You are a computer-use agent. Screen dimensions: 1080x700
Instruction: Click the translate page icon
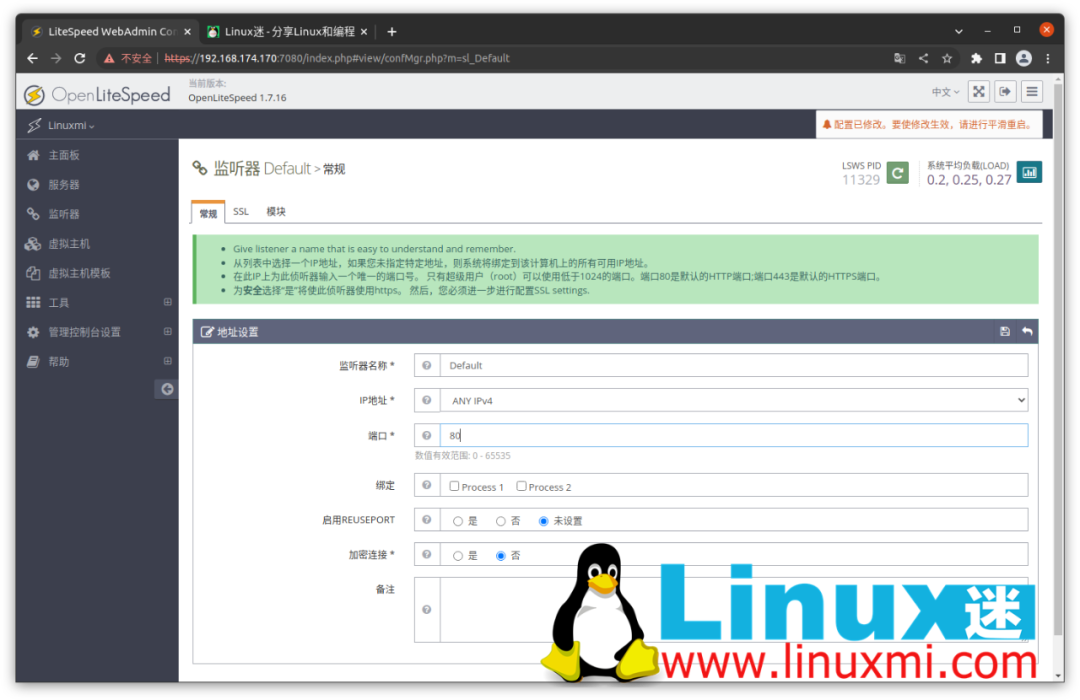click(x=900, y=59)
